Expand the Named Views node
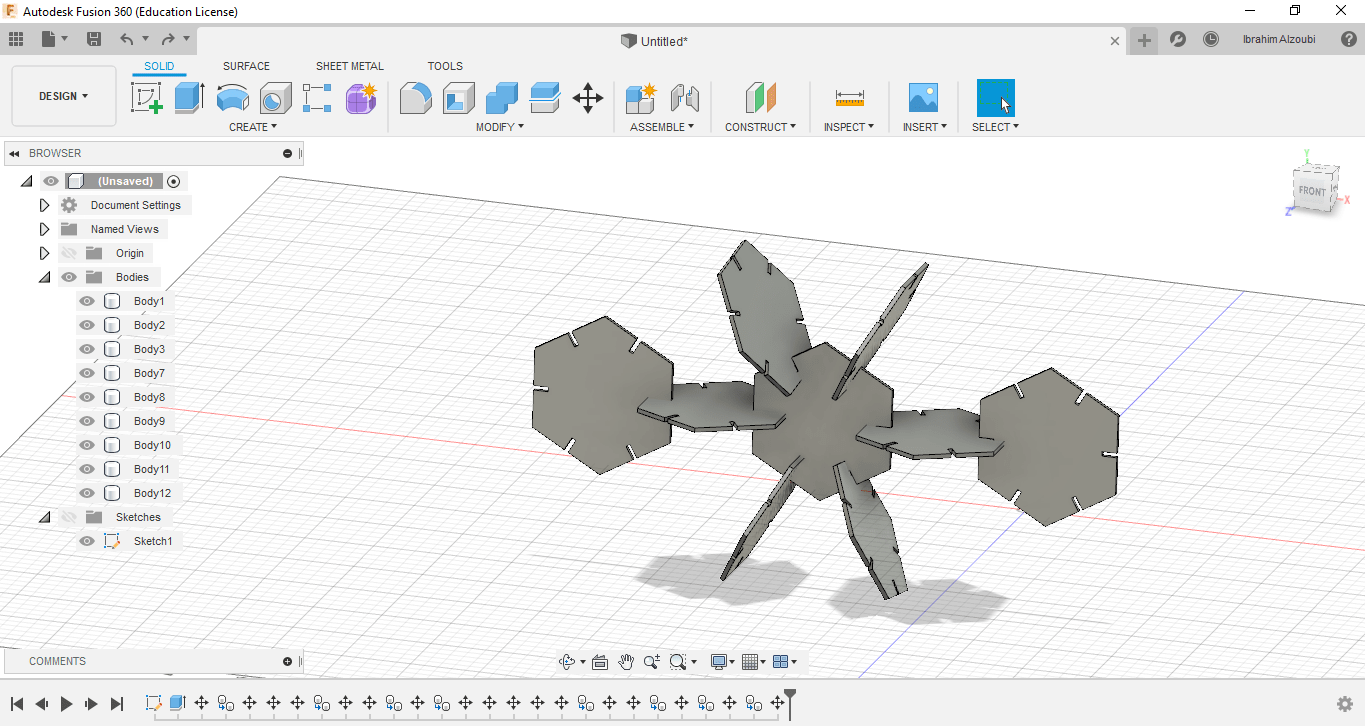This screenshot has height=726, width=1365. point(44,229)
